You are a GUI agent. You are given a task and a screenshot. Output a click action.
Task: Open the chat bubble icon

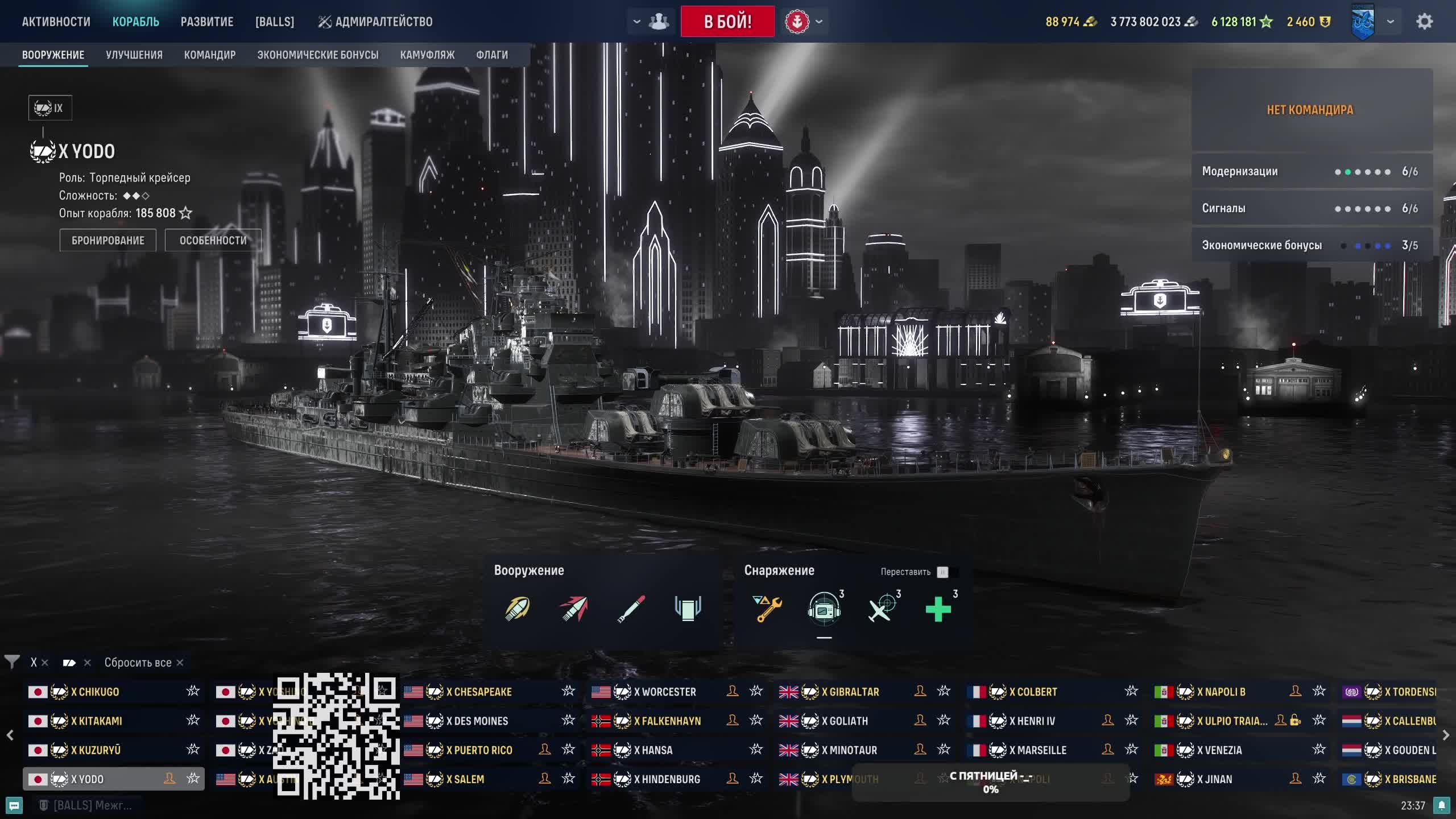[x=14, y=805]
